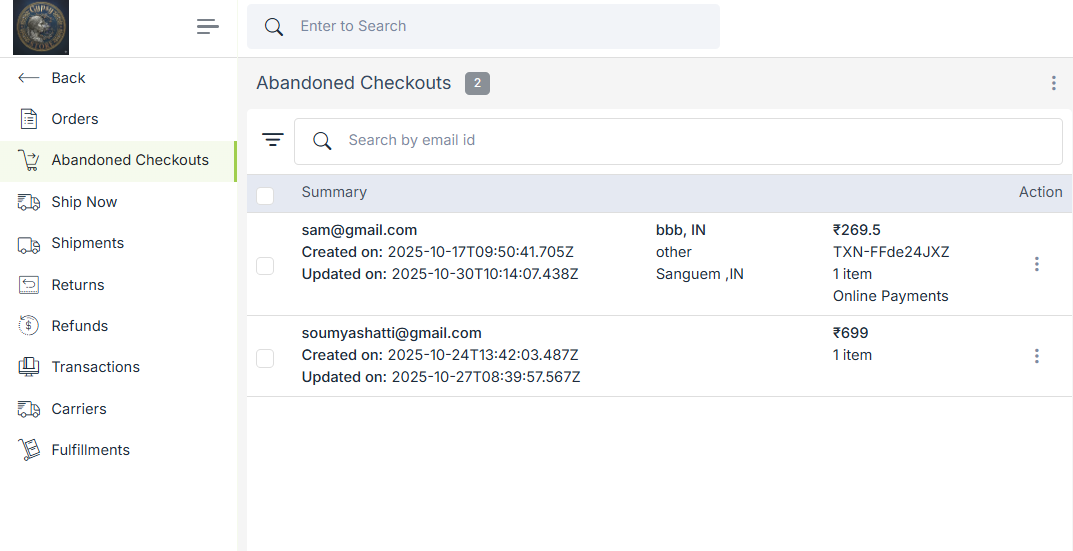Viewport: 1073px width, 551px height.
Task: Open the Refunds dollar icon
Action: point(29,326)
